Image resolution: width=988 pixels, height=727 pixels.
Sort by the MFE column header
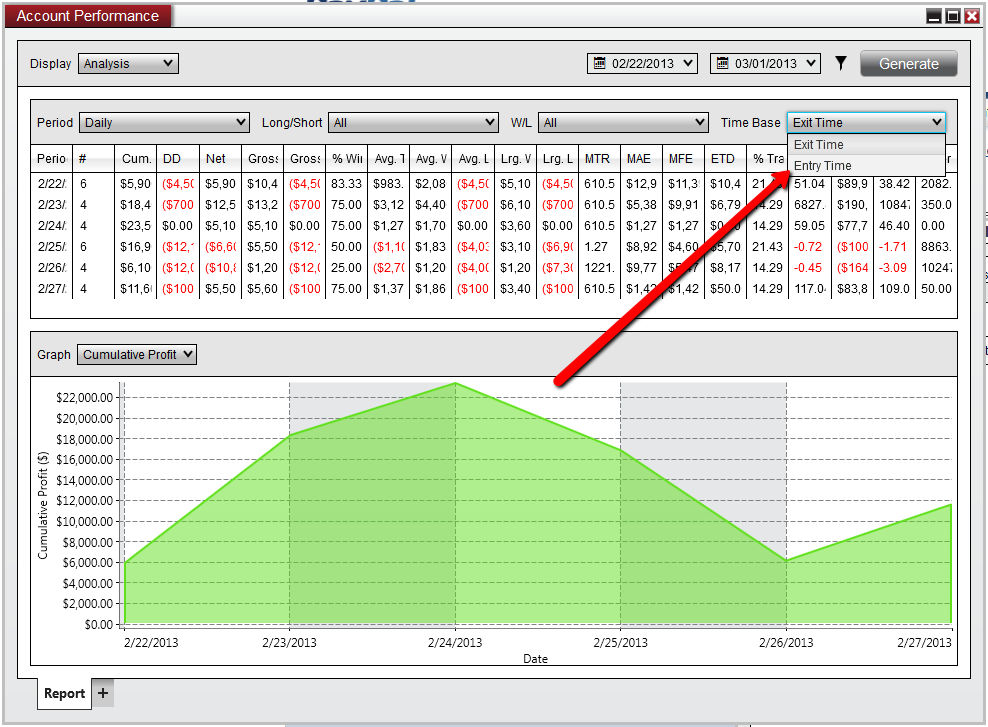click(x=684, y=159)
